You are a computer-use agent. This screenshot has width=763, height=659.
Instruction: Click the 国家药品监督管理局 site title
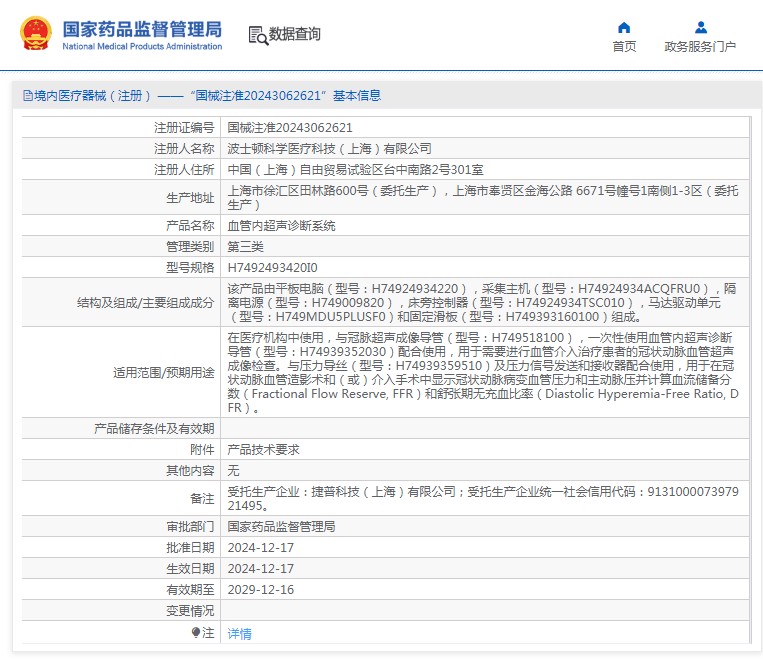click(x=142, y=29)
